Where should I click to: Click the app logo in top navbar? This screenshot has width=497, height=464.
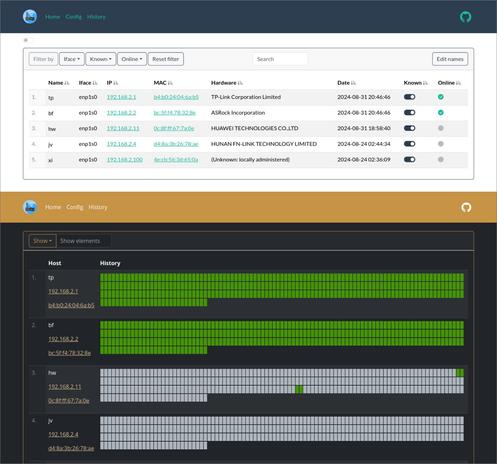[x=30, y=17]
